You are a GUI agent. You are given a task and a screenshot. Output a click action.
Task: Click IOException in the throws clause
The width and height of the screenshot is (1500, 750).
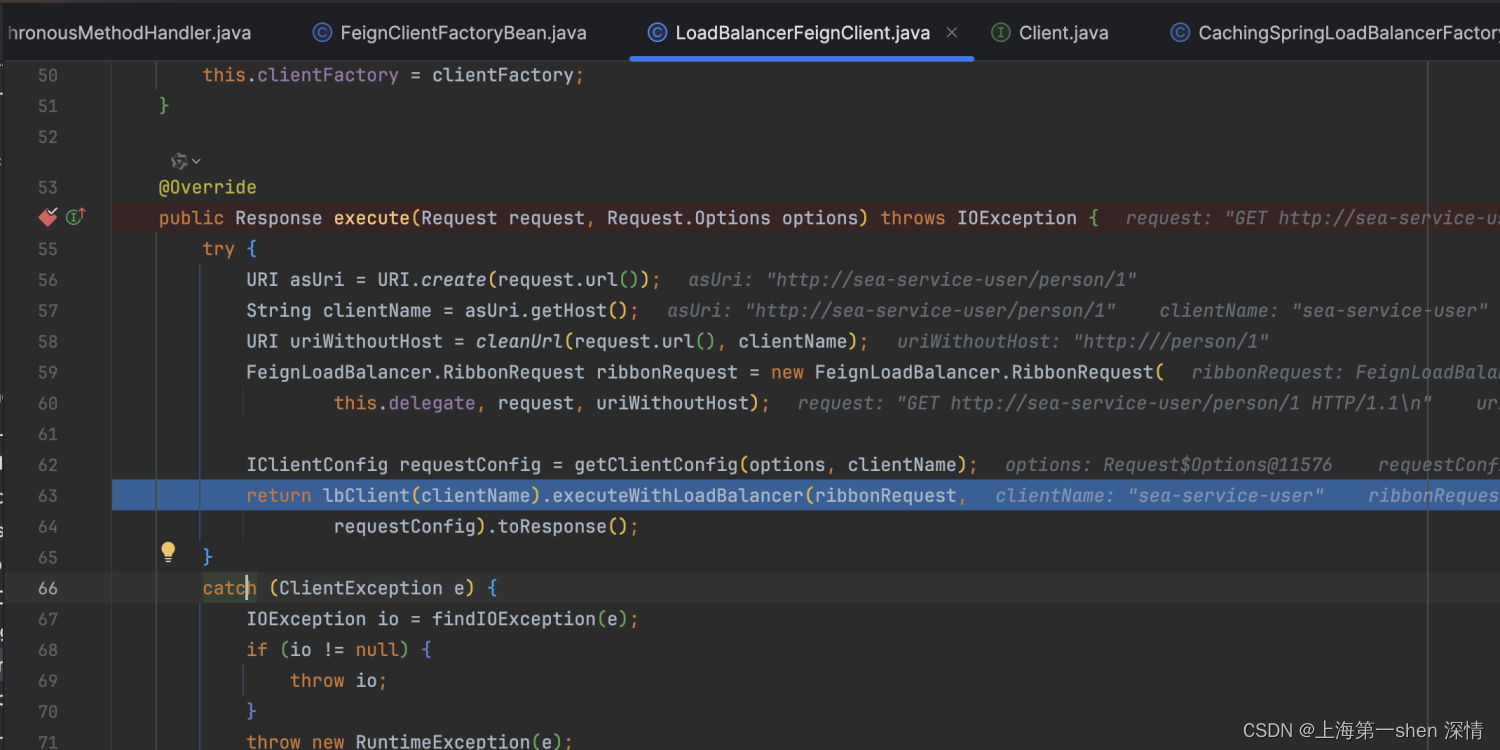[x=1017, y=218]
